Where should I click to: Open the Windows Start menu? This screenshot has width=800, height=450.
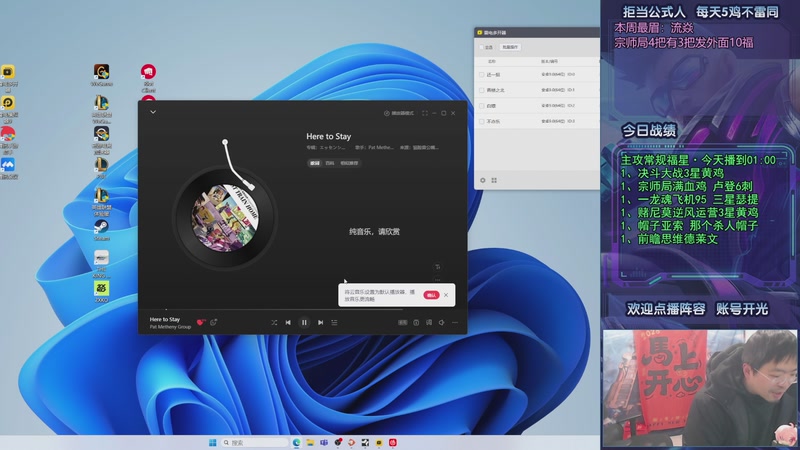tap(213, 442)
